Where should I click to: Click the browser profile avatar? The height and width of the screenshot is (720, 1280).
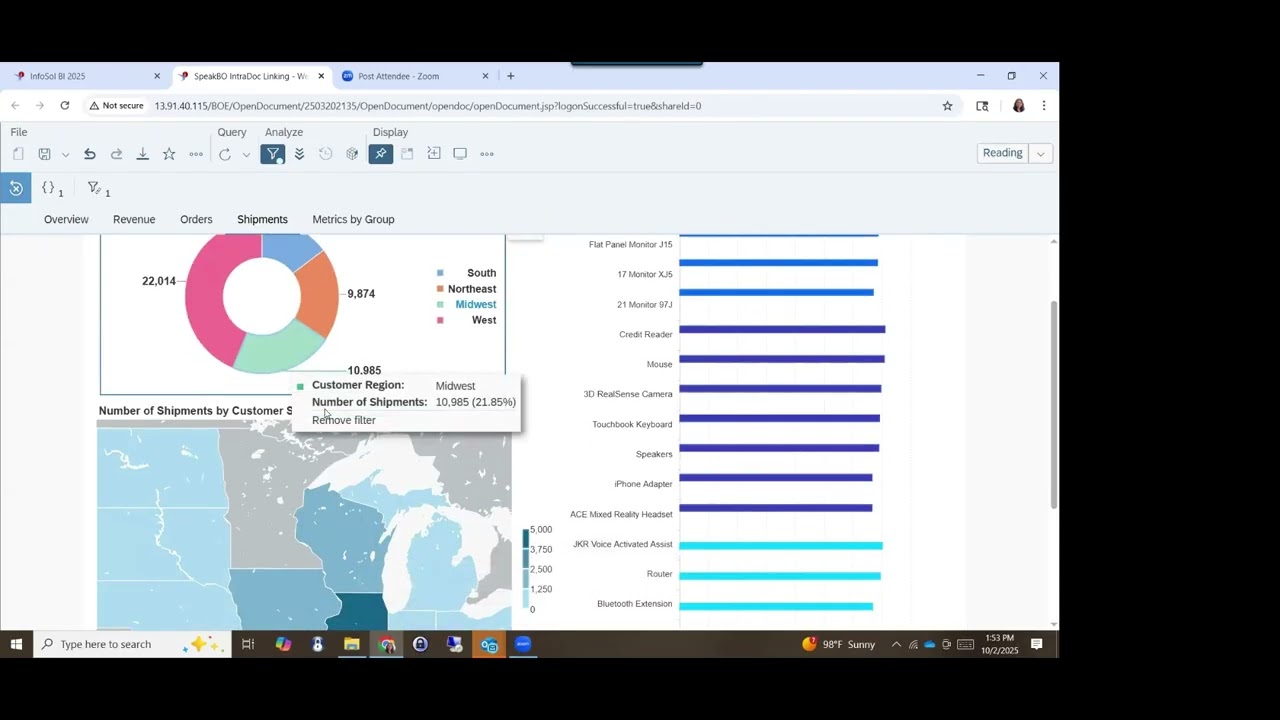(x=1018, y=105)
